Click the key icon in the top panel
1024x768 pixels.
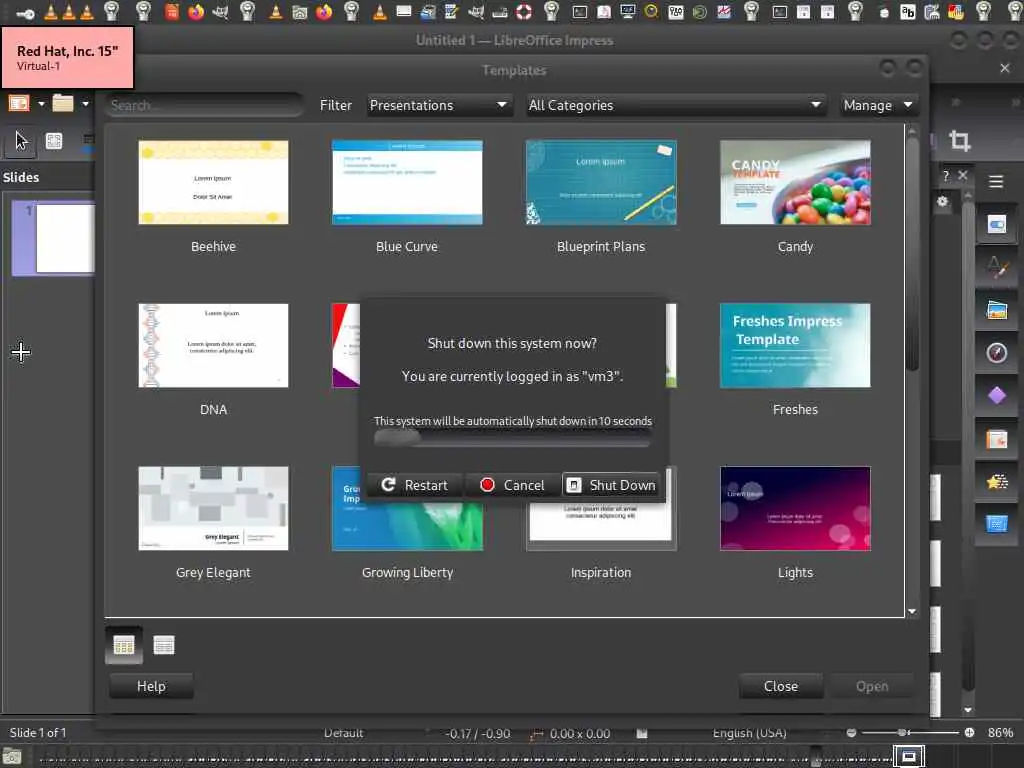25,13
